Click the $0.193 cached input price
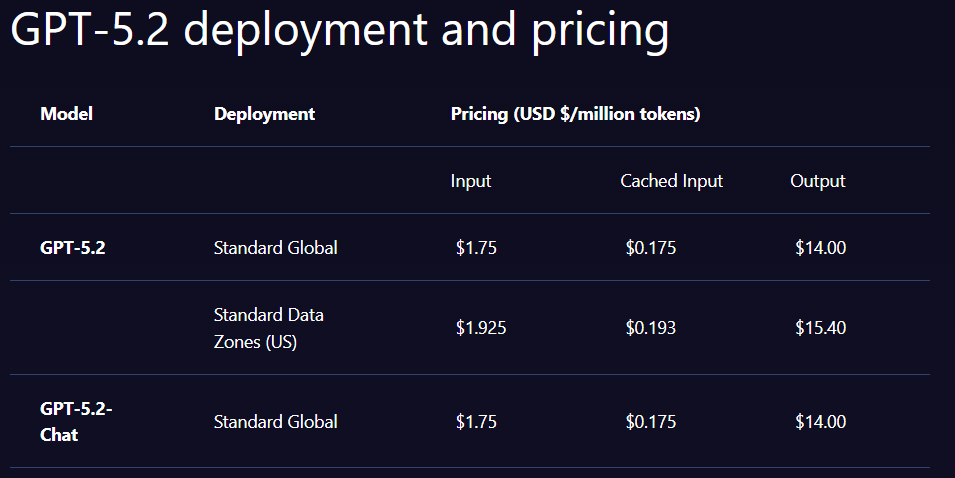The image size is (955, 478). (651, 327)
